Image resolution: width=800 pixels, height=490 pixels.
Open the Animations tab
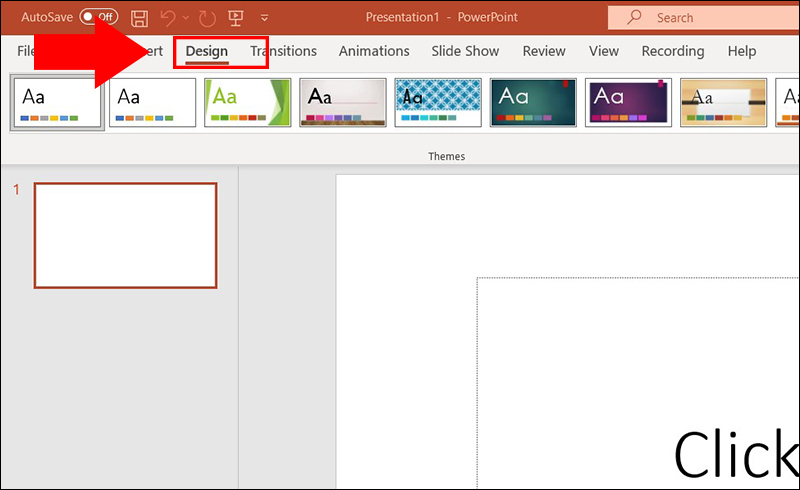(x=374, y=51)
